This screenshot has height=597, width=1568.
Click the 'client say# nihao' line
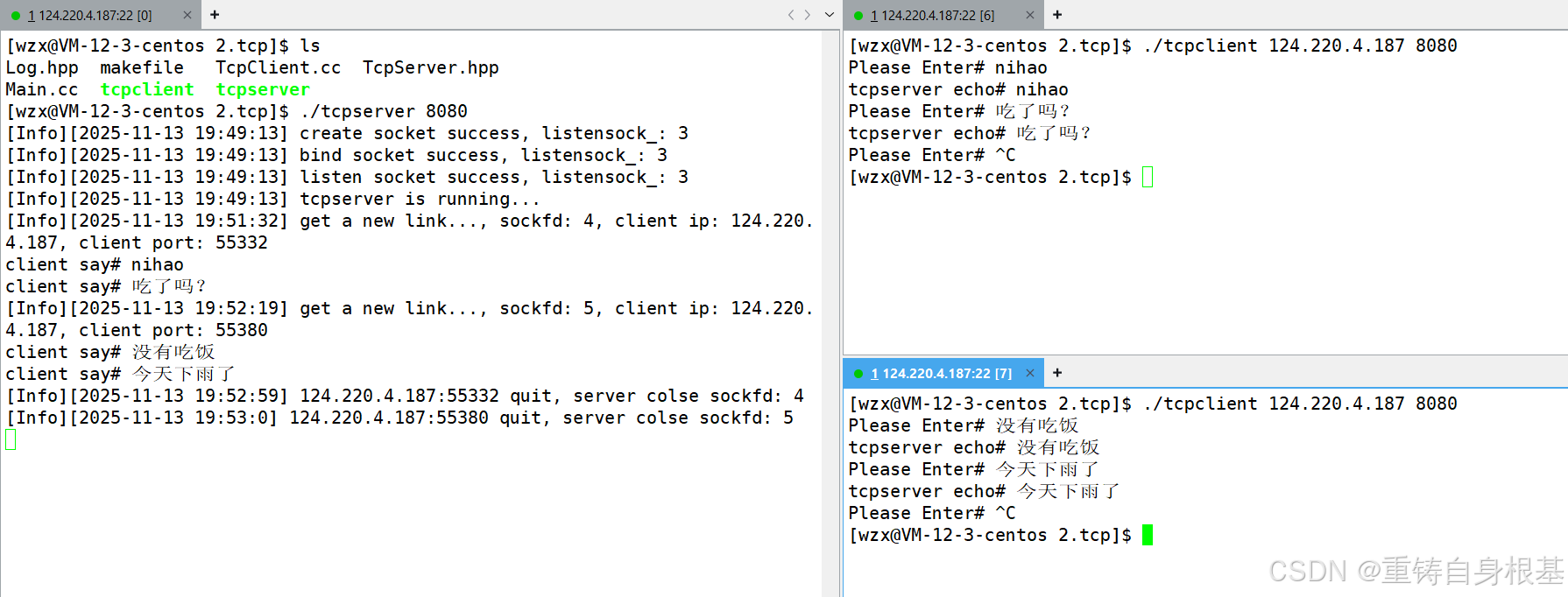95,264
